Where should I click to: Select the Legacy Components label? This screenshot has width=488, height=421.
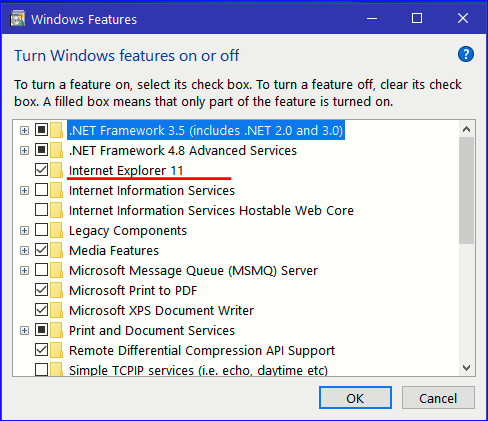pos(128,231)
